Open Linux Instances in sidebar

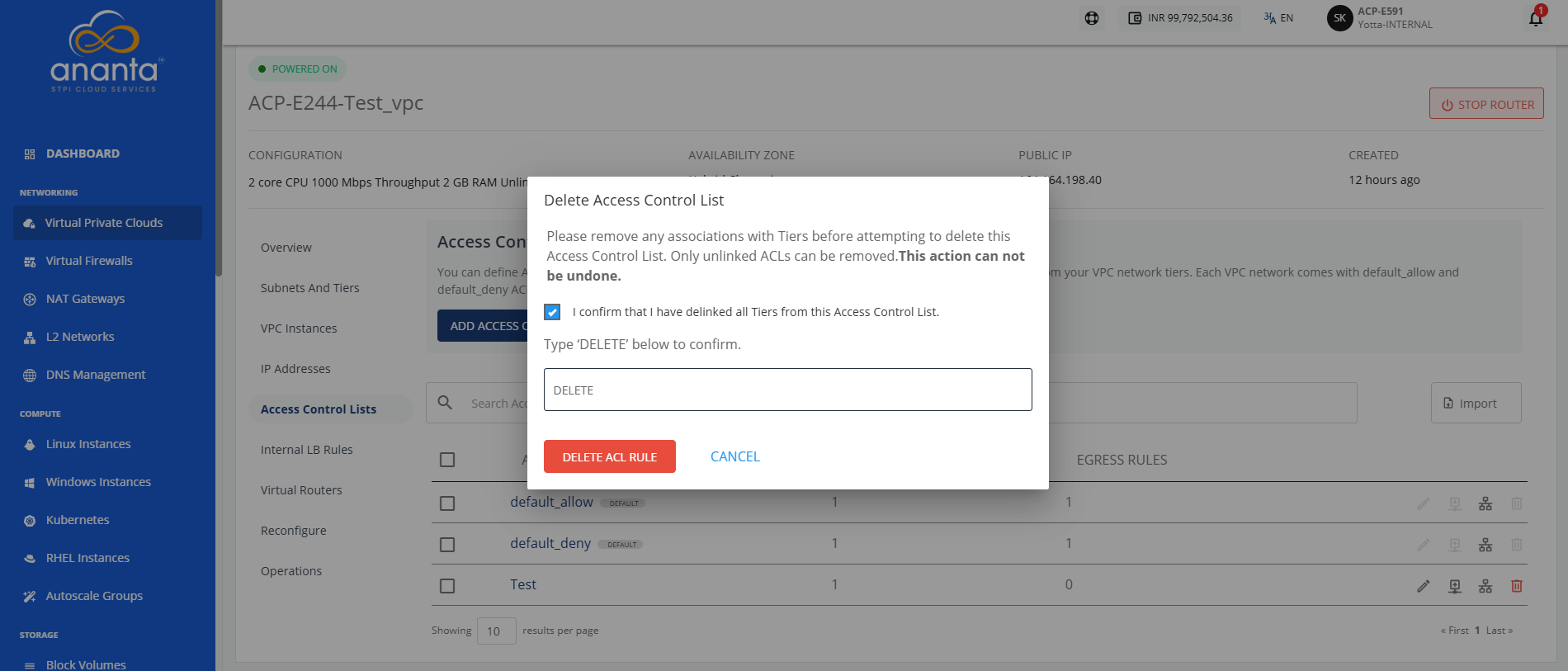coord(88,444)
